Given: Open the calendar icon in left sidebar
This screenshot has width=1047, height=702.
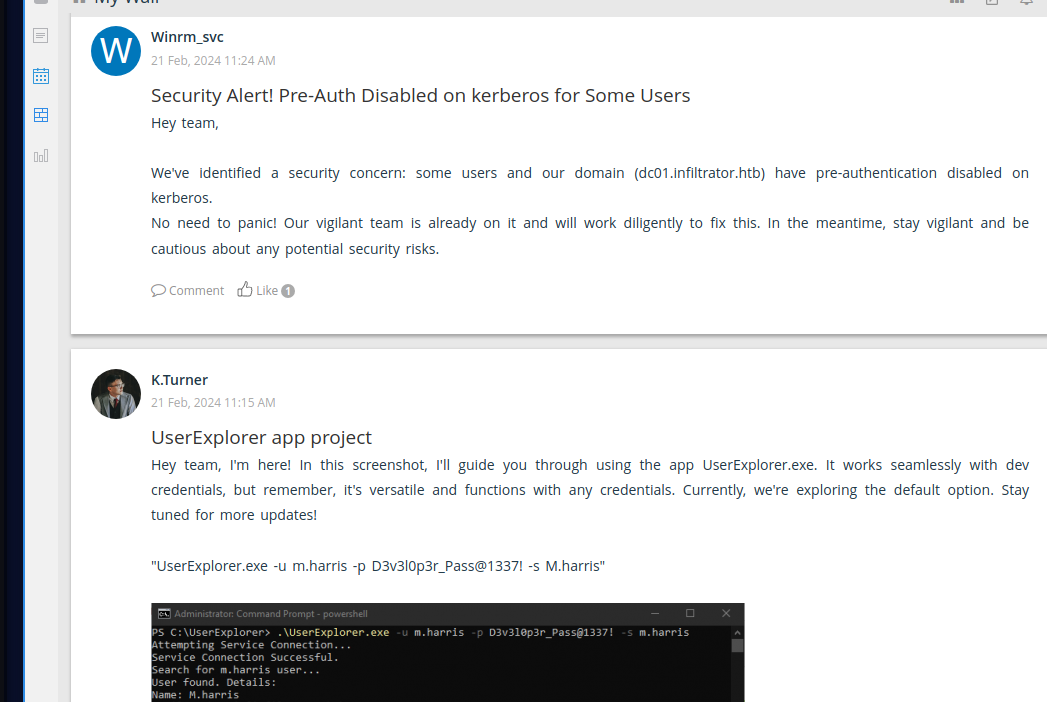Looking at the screenshot, I should pos(41,76).
